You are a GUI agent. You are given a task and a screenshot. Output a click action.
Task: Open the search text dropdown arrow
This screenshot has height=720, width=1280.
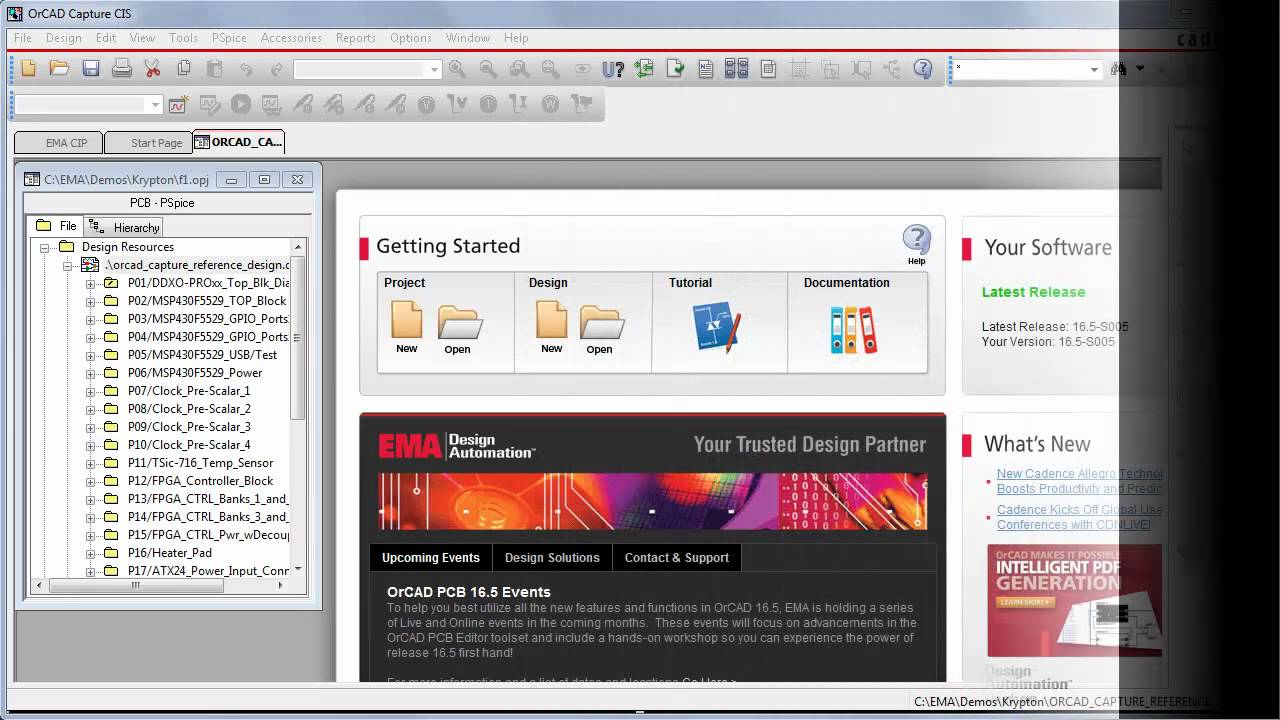[1094, 69]
